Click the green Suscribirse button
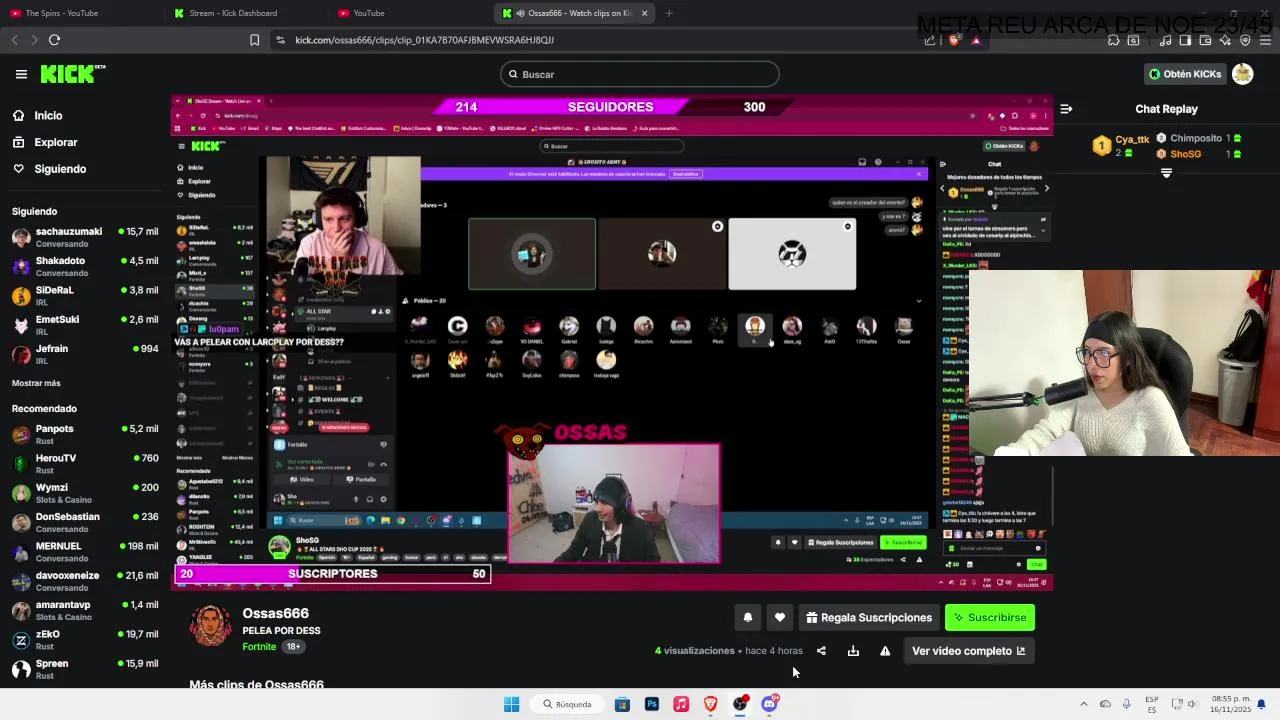The image size is (1280, 720). pyautogui.click(x=990, y=618)
